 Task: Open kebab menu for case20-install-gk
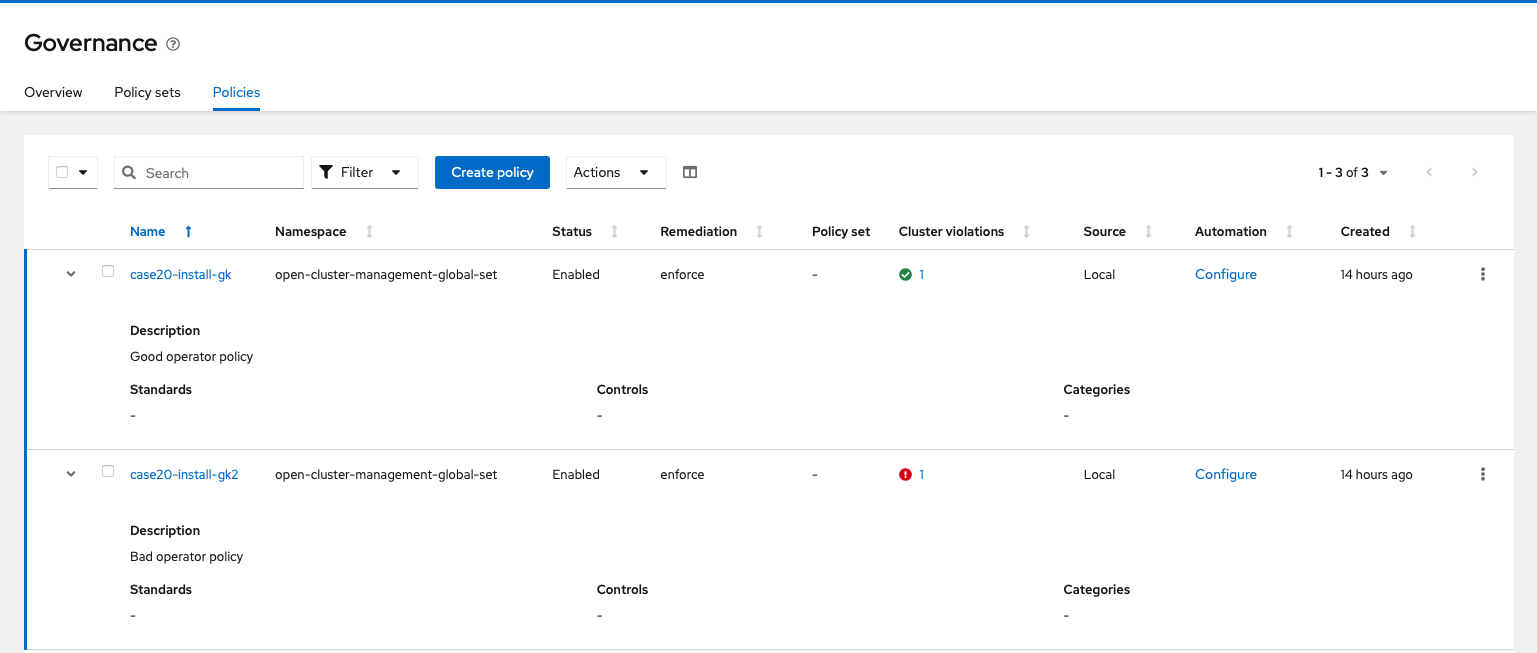coord(1482,274)
